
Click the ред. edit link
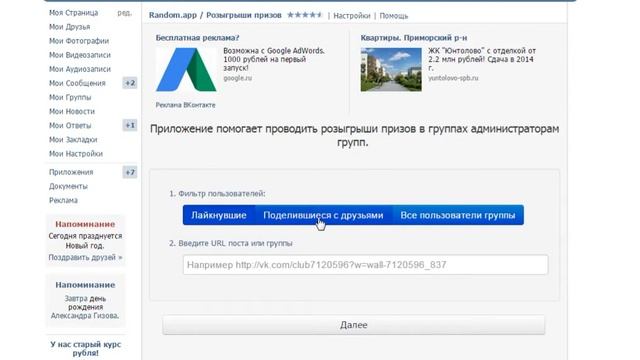(x=124, y=13)
